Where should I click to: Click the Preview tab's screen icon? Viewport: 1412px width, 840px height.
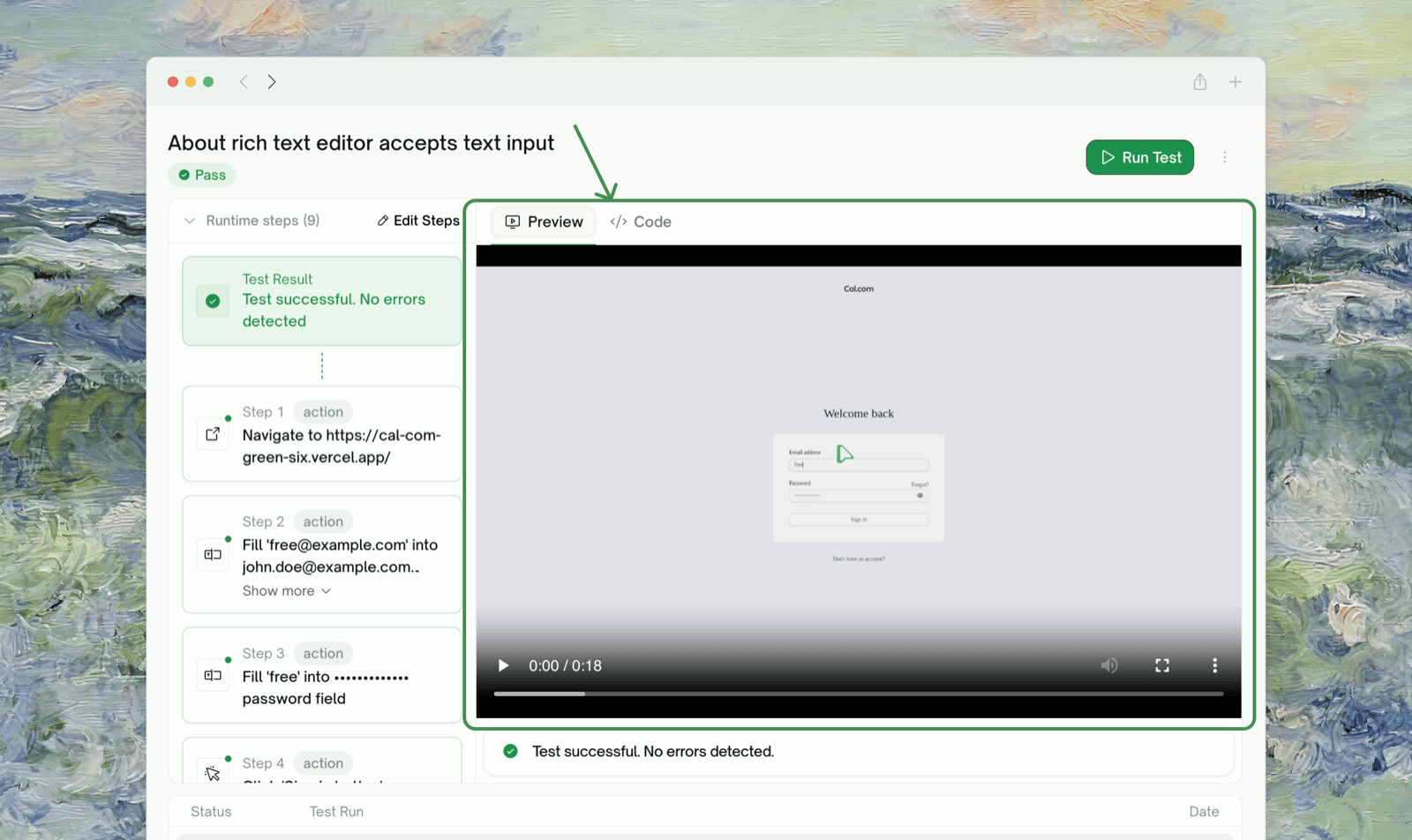[513, 221]
